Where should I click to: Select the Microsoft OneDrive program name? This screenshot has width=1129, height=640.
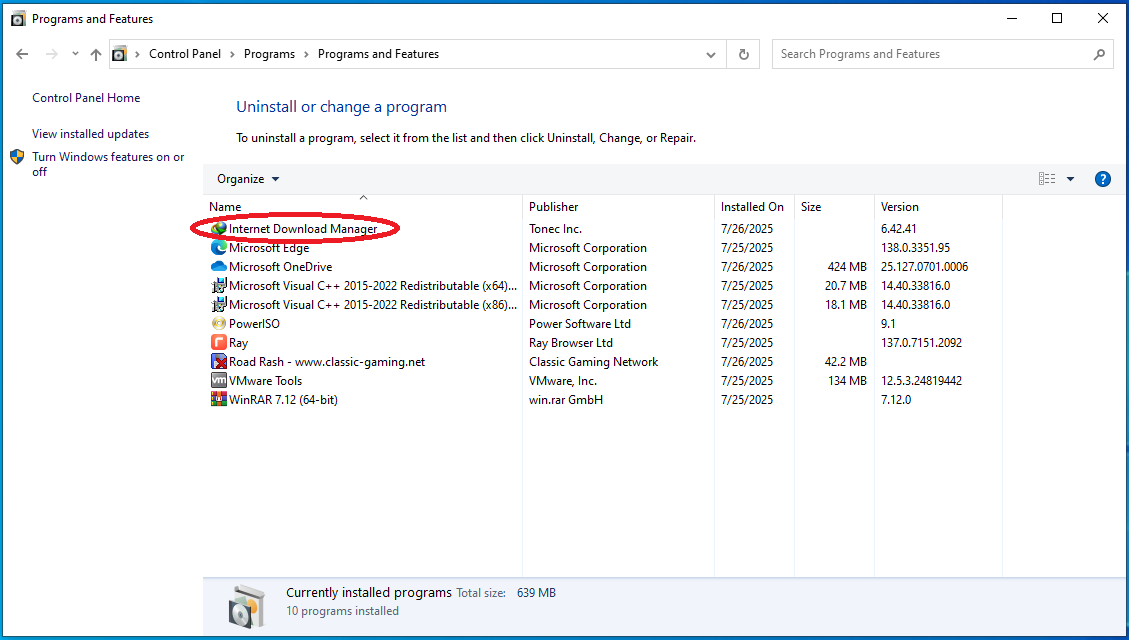coord(281,266)
